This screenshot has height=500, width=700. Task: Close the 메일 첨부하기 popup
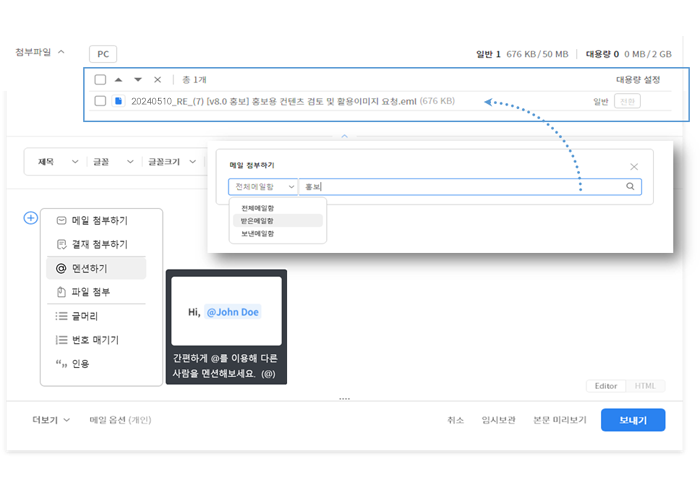tap(634, 166)
